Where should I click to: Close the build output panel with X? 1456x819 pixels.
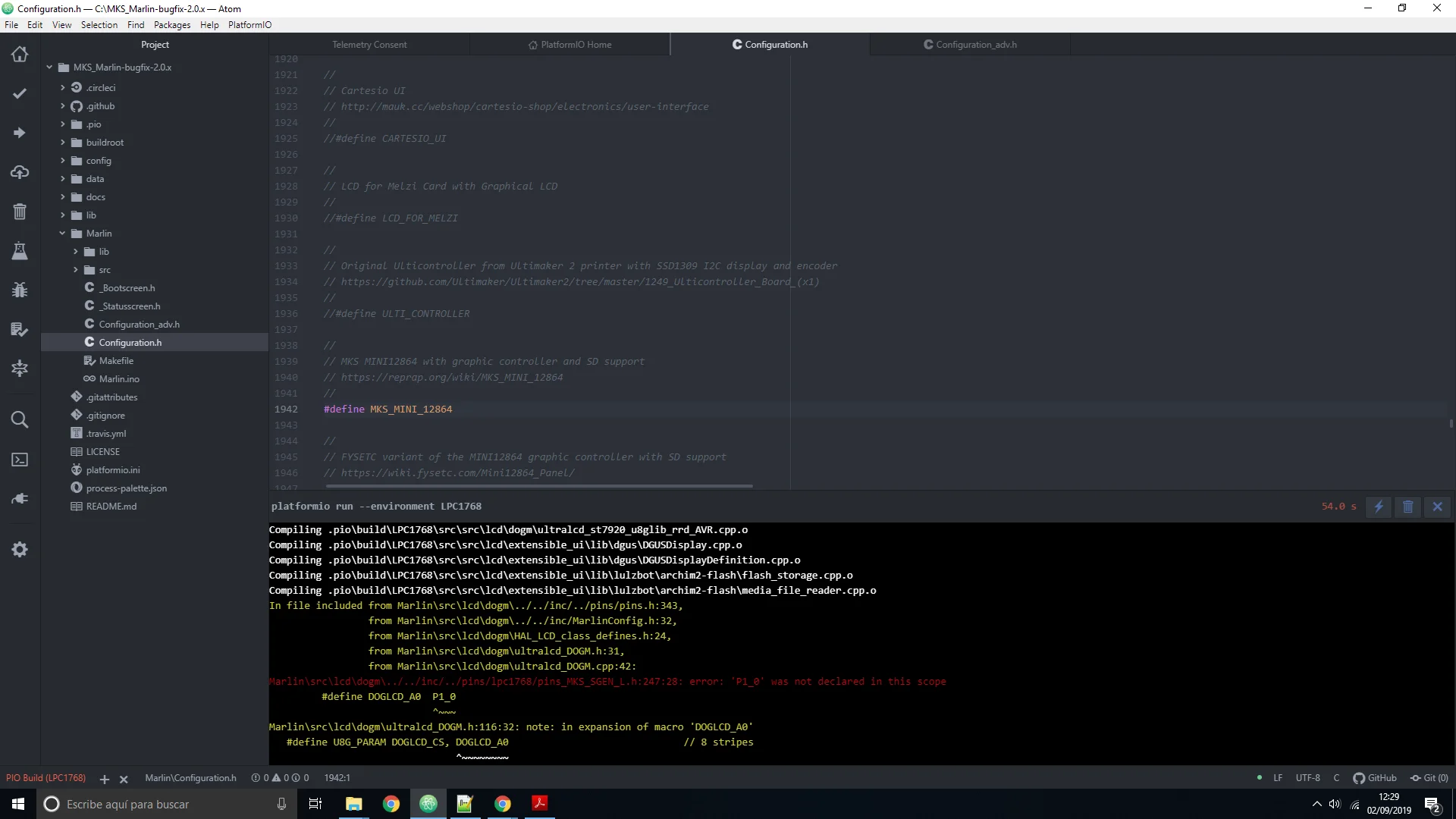click(1438, 507)
